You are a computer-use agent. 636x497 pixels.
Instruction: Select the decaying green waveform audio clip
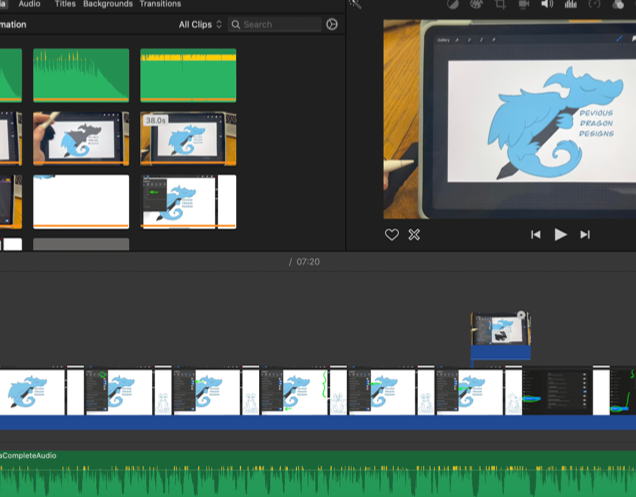click(x=81, y=75)
